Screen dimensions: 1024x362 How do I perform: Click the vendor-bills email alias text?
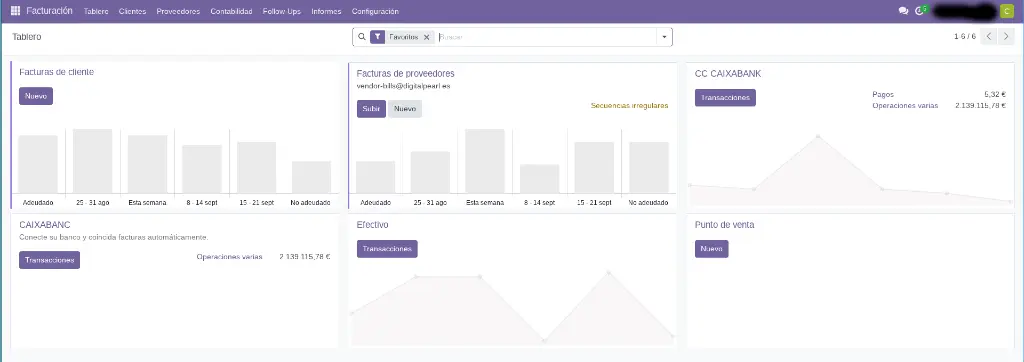coord(403,86)
